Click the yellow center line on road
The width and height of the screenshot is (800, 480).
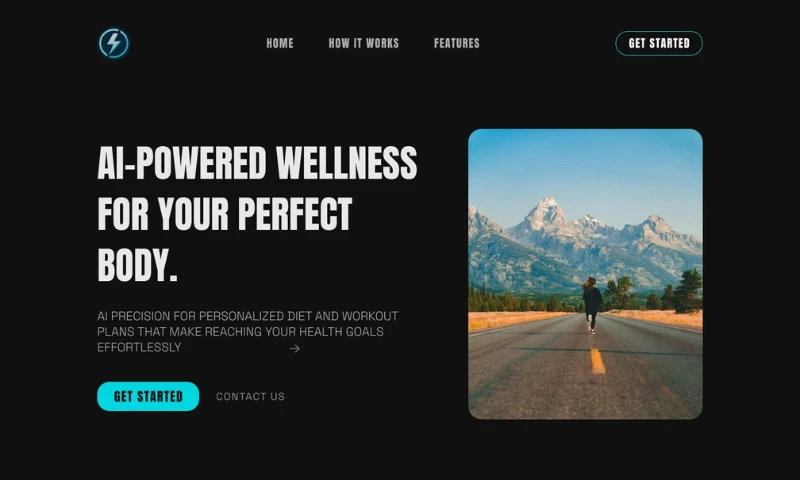click(597, 361)
